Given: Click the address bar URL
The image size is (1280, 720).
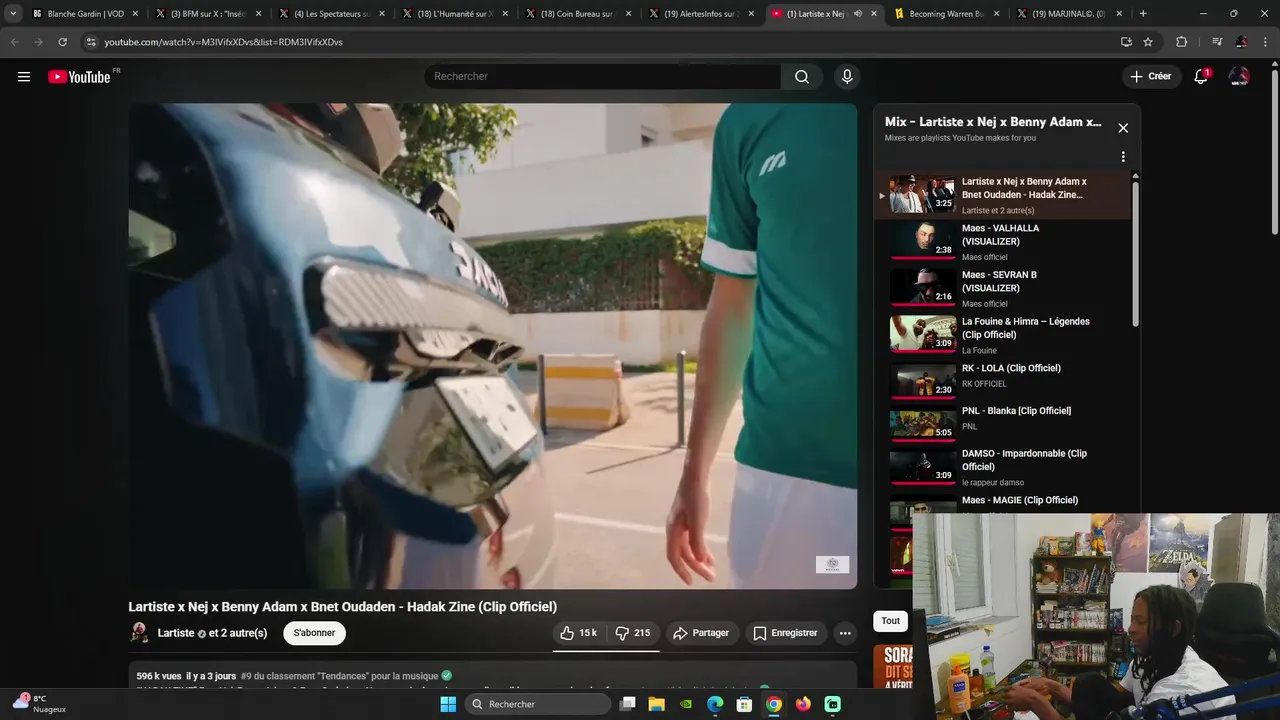Looking at the screenshot, I should pyautogui.click(x=223, y=42).
